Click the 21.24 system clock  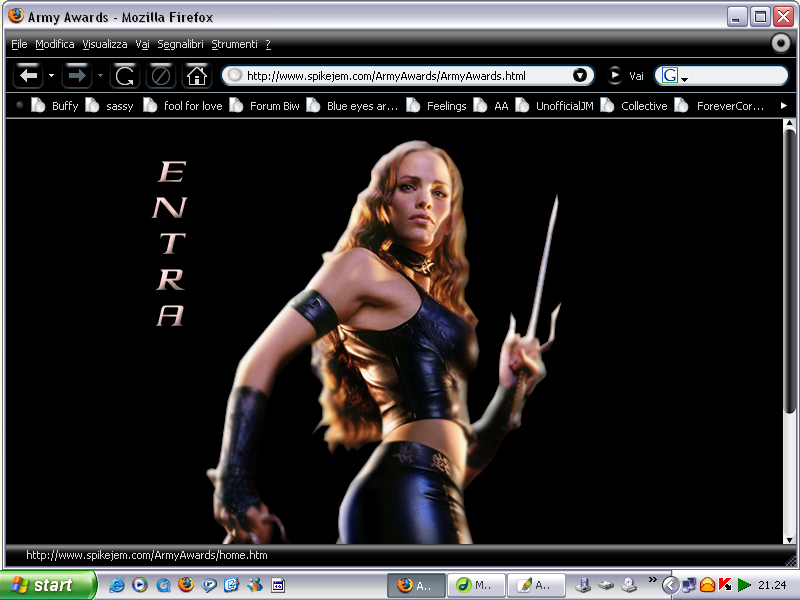point(772,585)
